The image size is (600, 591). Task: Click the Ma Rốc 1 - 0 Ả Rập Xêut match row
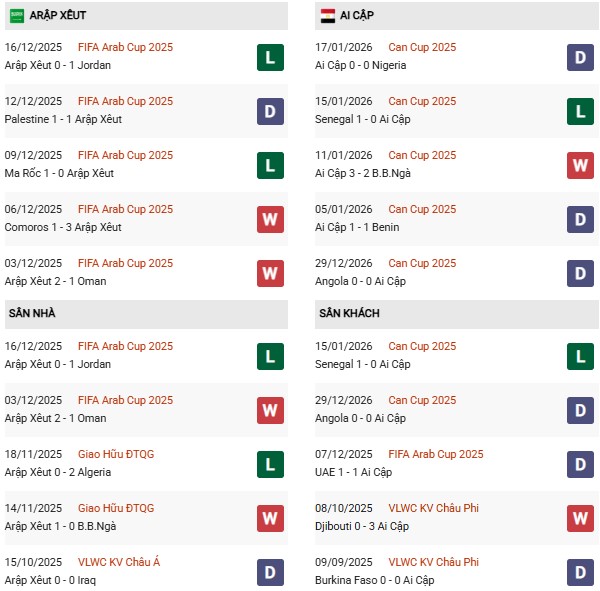point(60,173)
